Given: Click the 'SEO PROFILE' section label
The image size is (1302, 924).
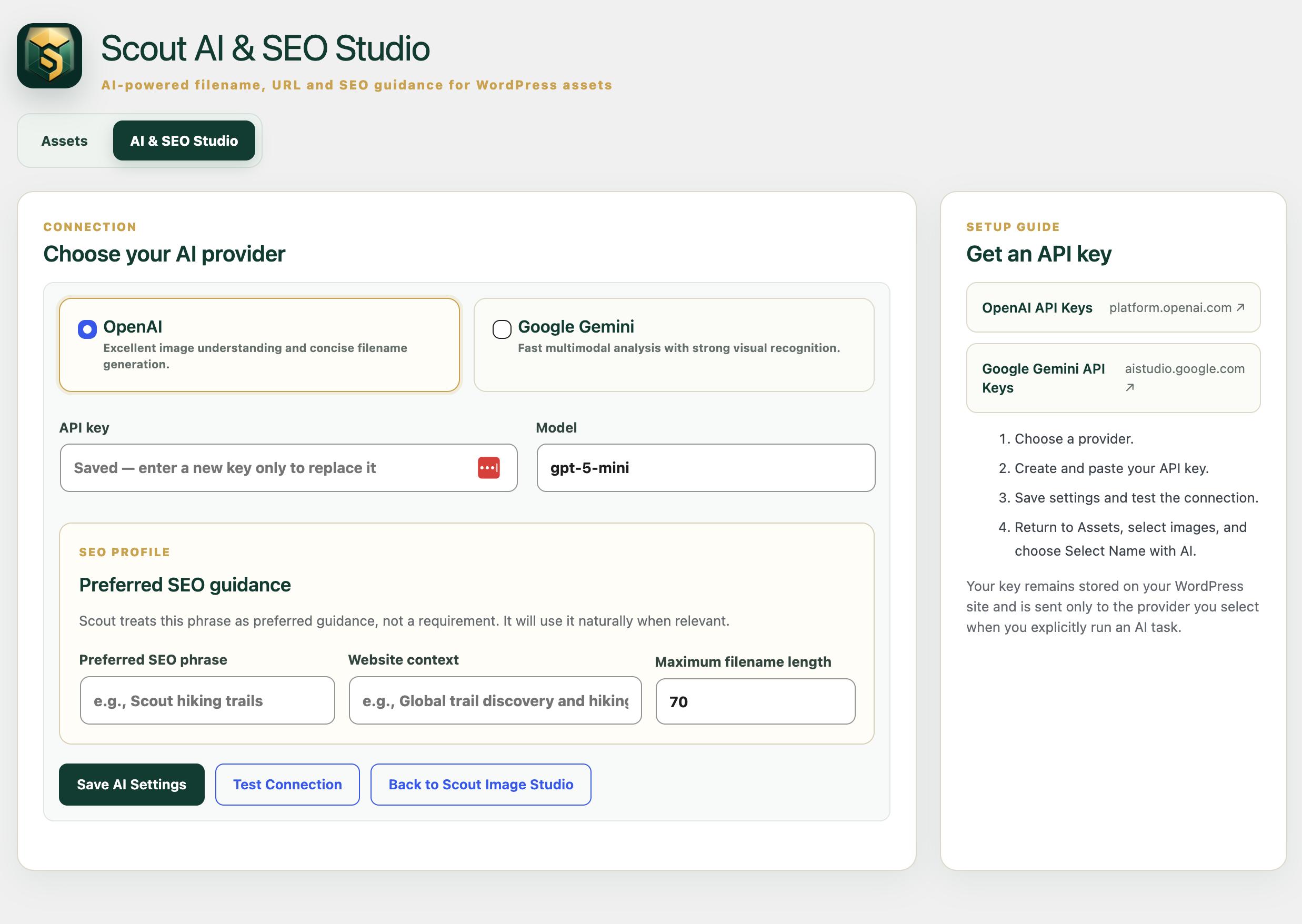Looking at the screenshot, I should (125, 552).
